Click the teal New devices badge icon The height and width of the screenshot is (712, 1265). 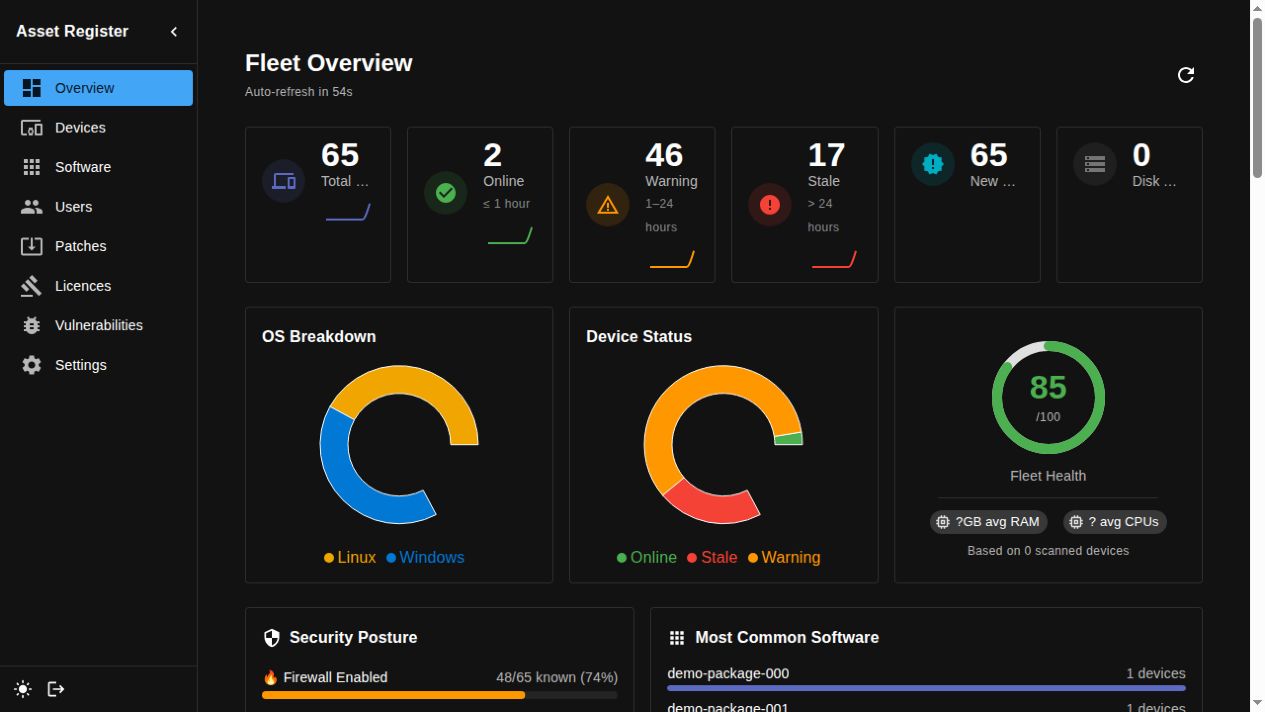[x=933, y=164]
